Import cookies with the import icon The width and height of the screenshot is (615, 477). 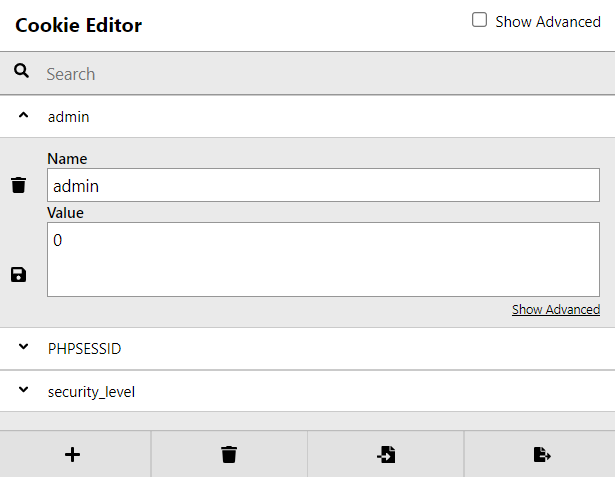386,455
